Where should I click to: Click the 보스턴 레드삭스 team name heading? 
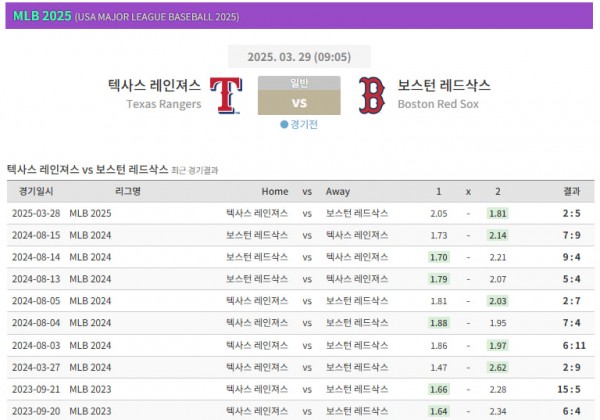pos(443,86)
